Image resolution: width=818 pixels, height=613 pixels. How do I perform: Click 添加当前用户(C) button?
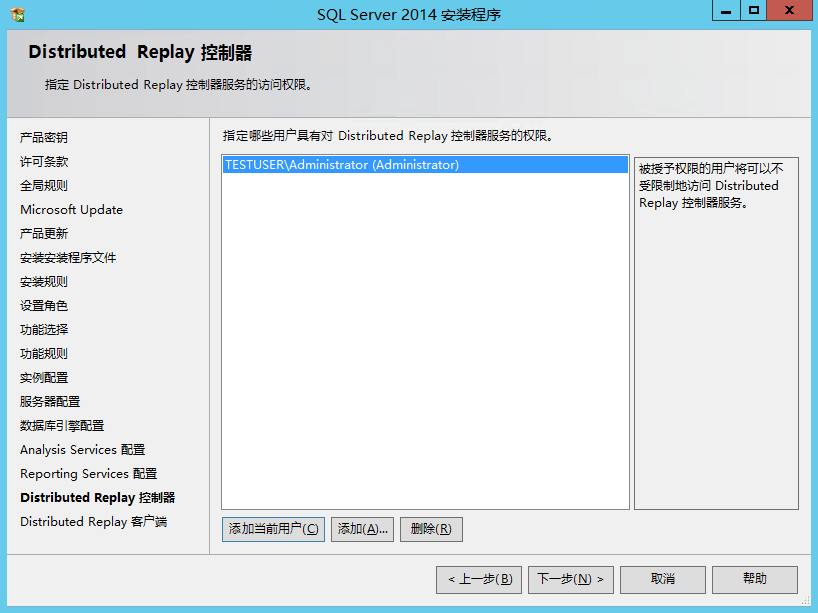[273, 529]
